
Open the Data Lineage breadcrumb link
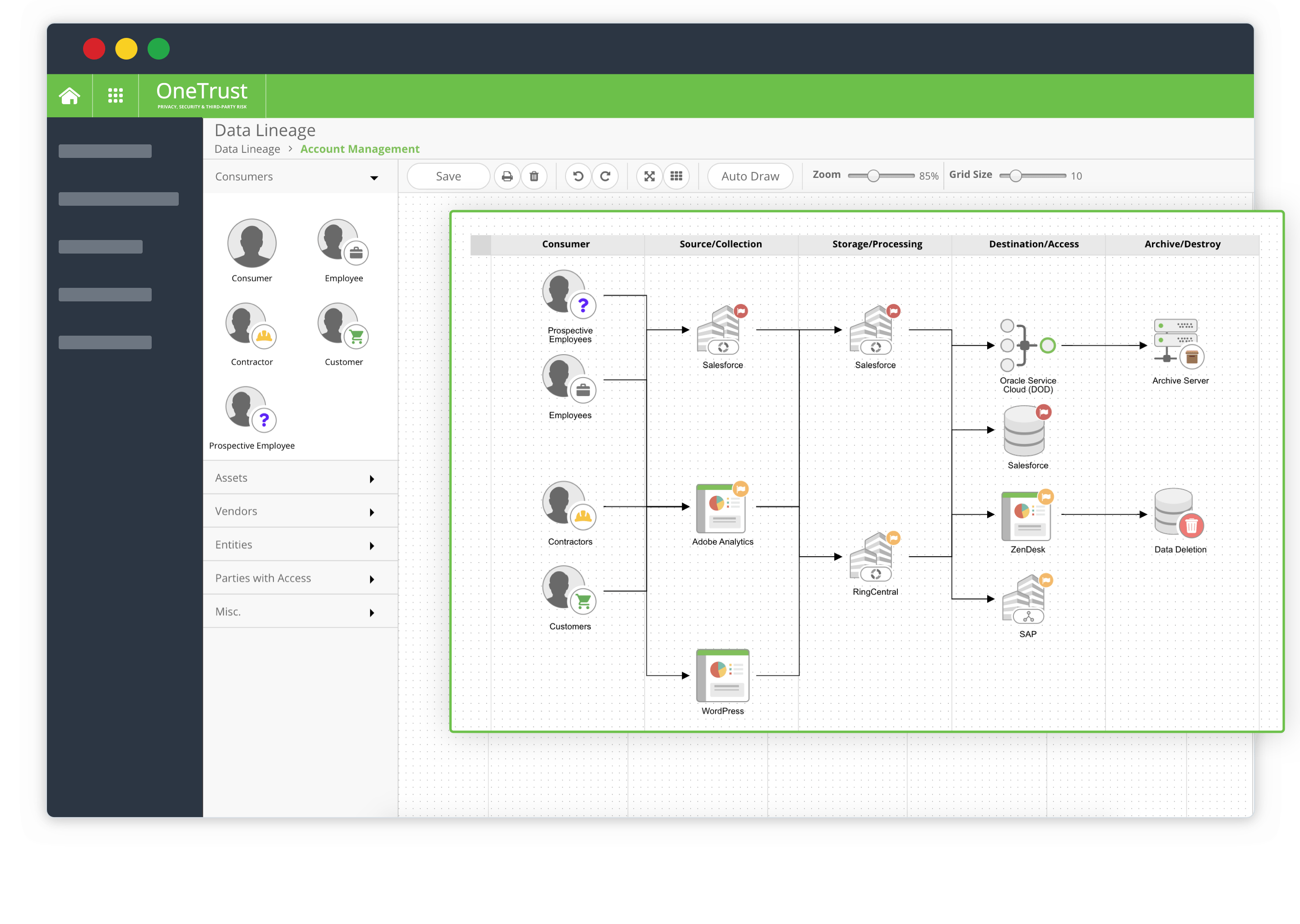pyautogui.click(x=247, y=149)
